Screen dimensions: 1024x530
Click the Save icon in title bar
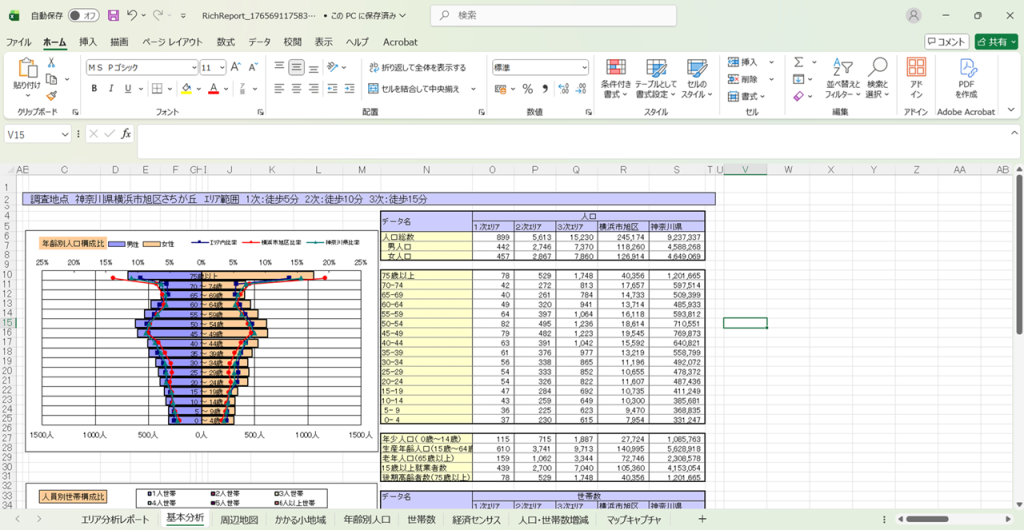point(113,16)
